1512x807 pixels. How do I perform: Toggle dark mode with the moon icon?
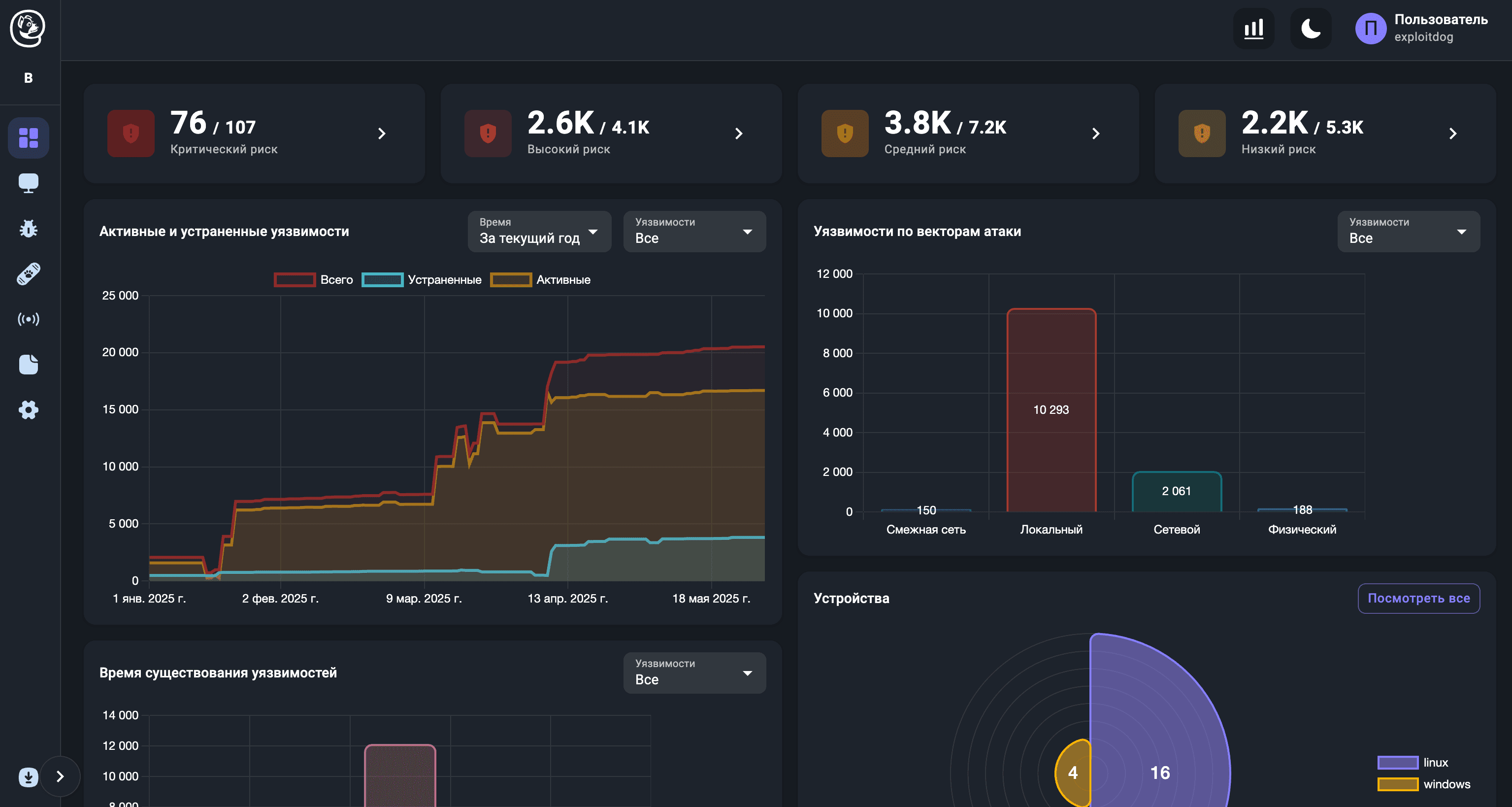(x=1310, y=28)
